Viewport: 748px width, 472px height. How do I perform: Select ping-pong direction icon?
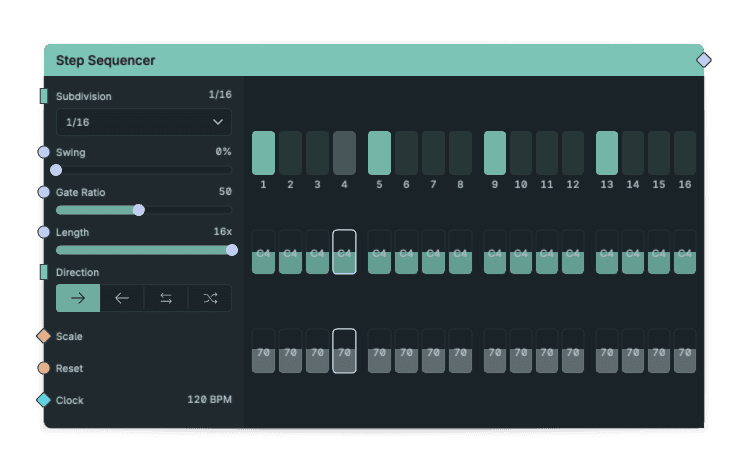pos(166,298)
